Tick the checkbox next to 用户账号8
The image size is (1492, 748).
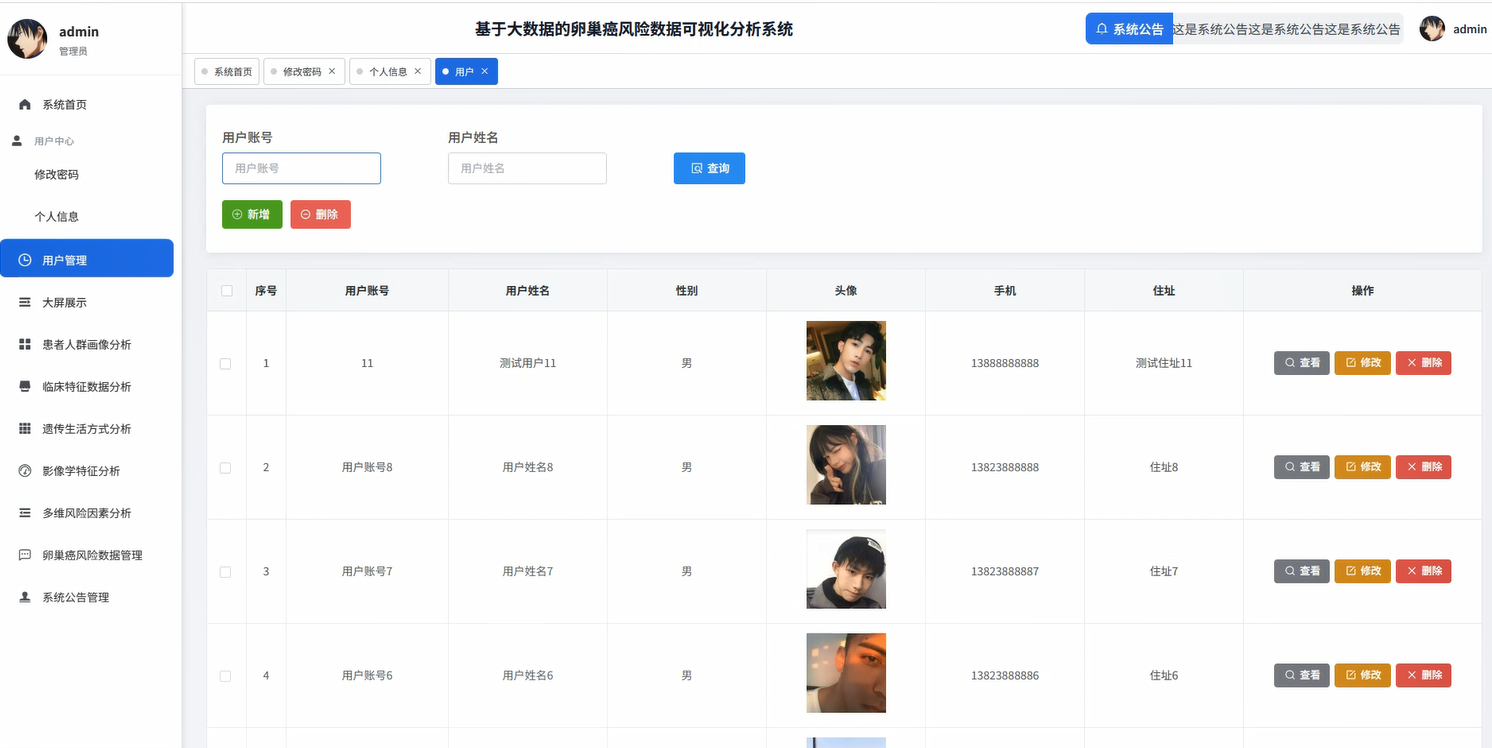click(x=226, y=466)
